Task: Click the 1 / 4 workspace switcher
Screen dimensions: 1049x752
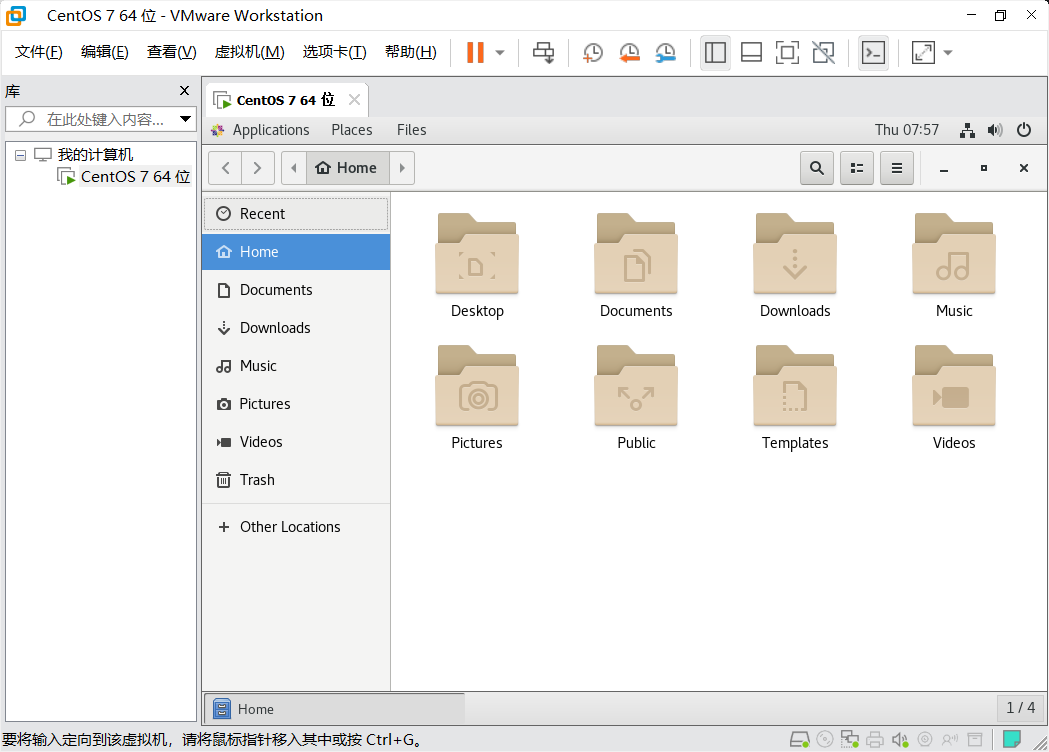Action: click(1020, 708)
